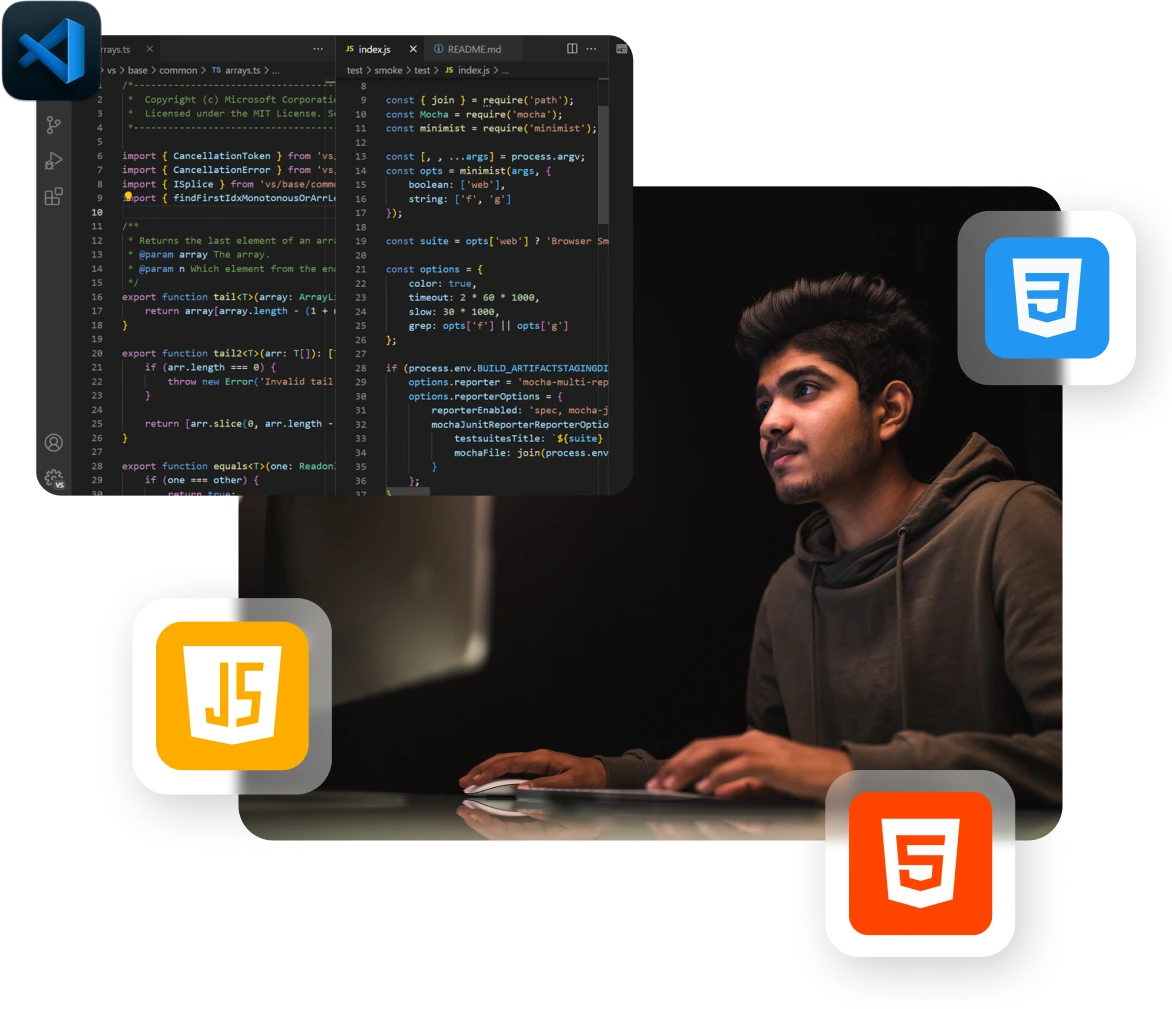Open the Manage settings gear icon

[55, 478]
